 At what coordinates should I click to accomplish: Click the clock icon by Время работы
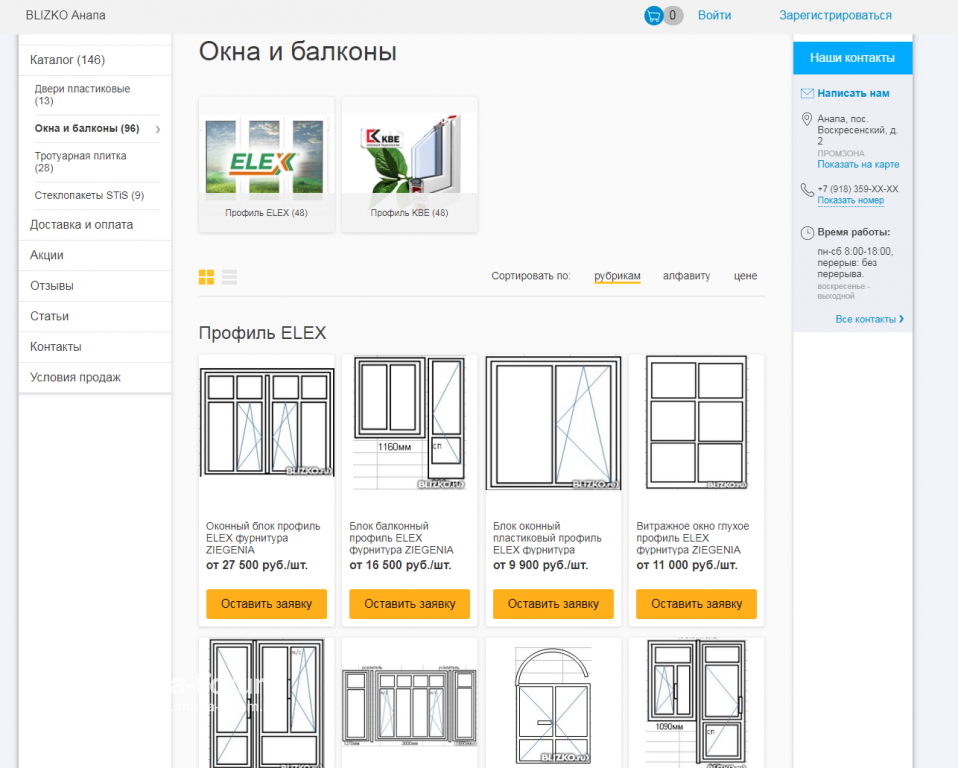[x=807, y=233]
